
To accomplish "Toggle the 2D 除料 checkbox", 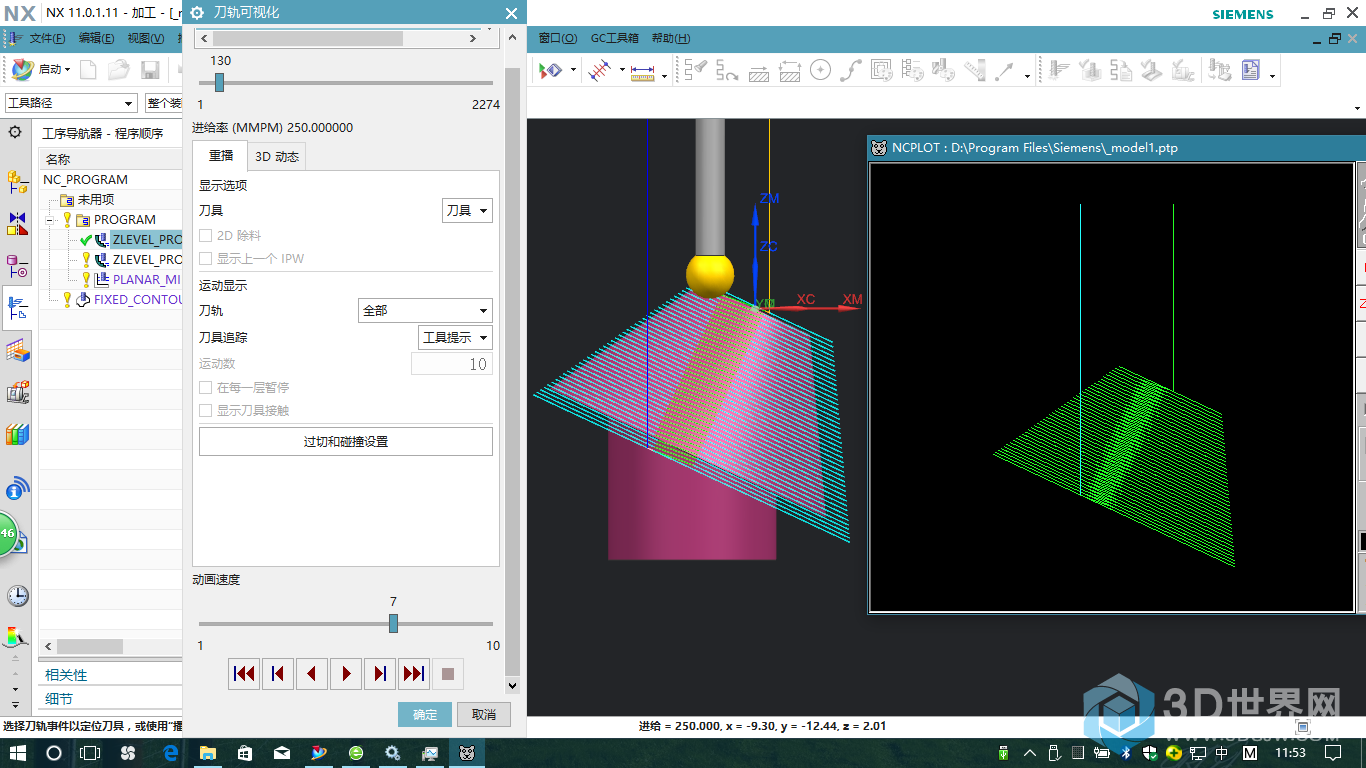I will [206, 235].
